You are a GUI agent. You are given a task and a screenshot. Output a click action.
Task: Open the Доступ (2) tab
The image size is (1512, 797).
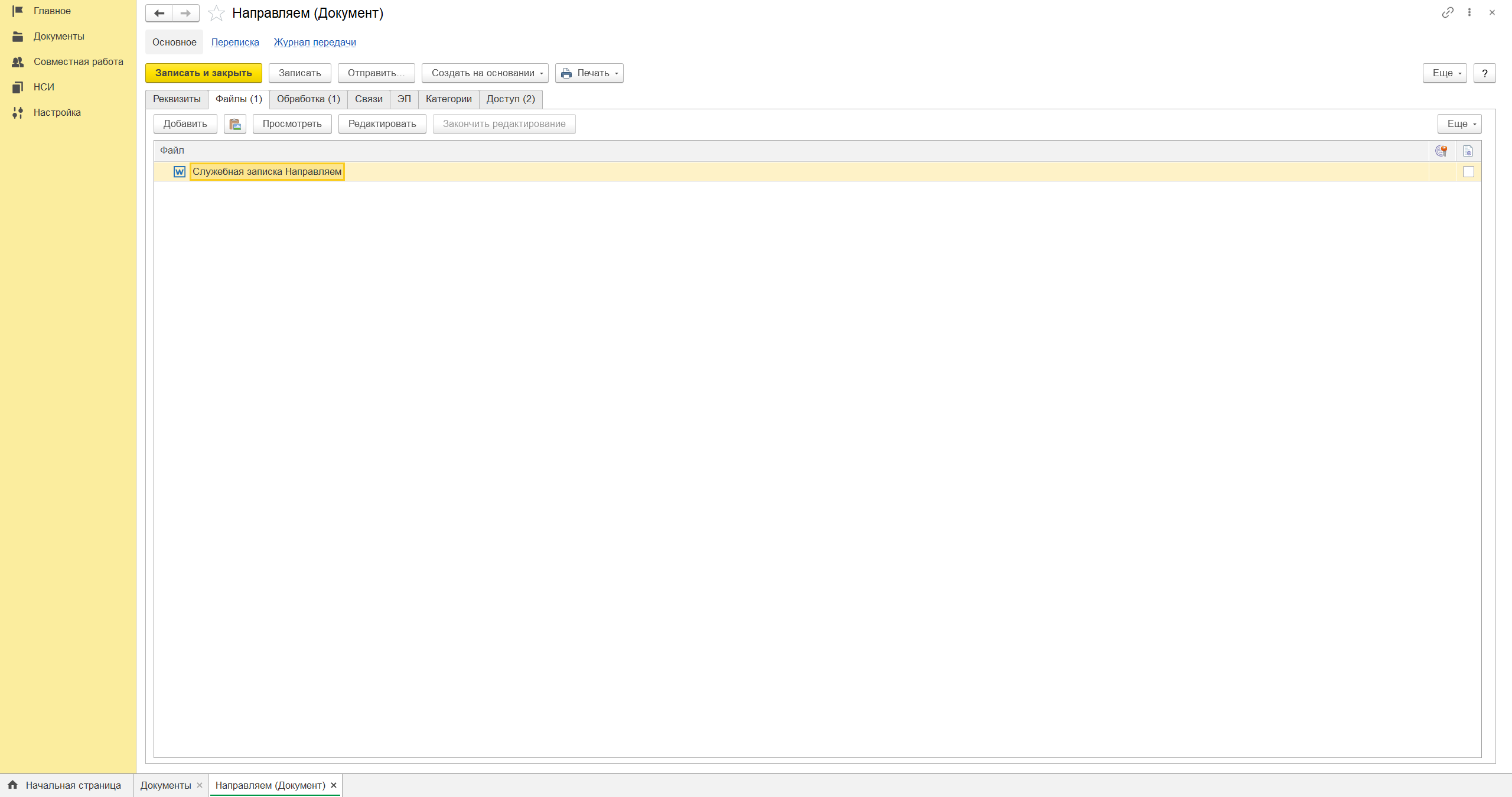[x=510, y=99]
